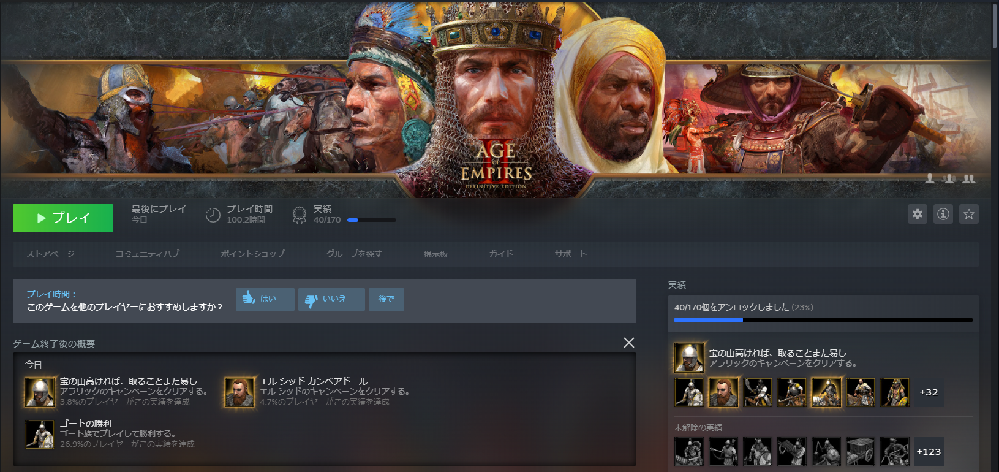This screenshot has width=999, height=472.
Task: Open the サポート tab
Action: pyautogui.click(x=571, y=254)
